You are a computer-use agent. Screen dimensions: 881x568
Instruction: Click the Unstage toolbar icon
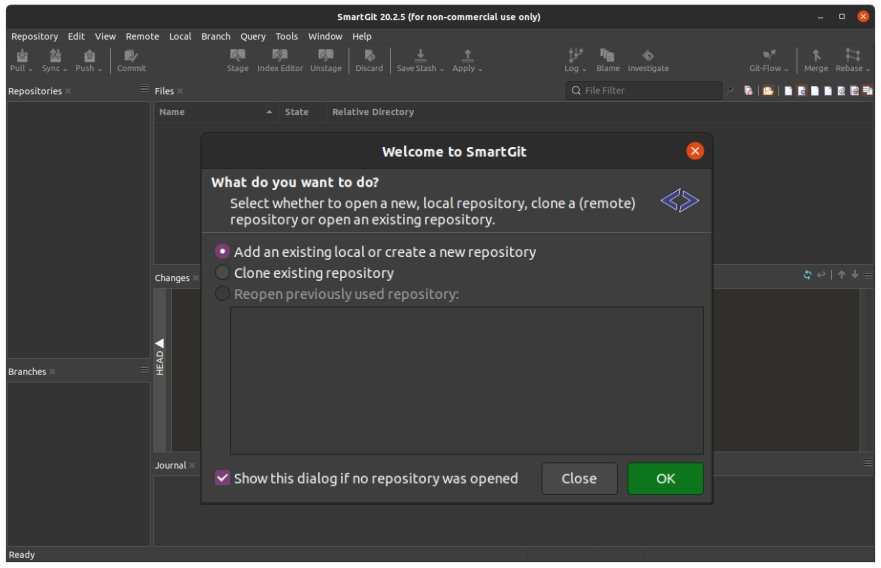click(326, 56)
